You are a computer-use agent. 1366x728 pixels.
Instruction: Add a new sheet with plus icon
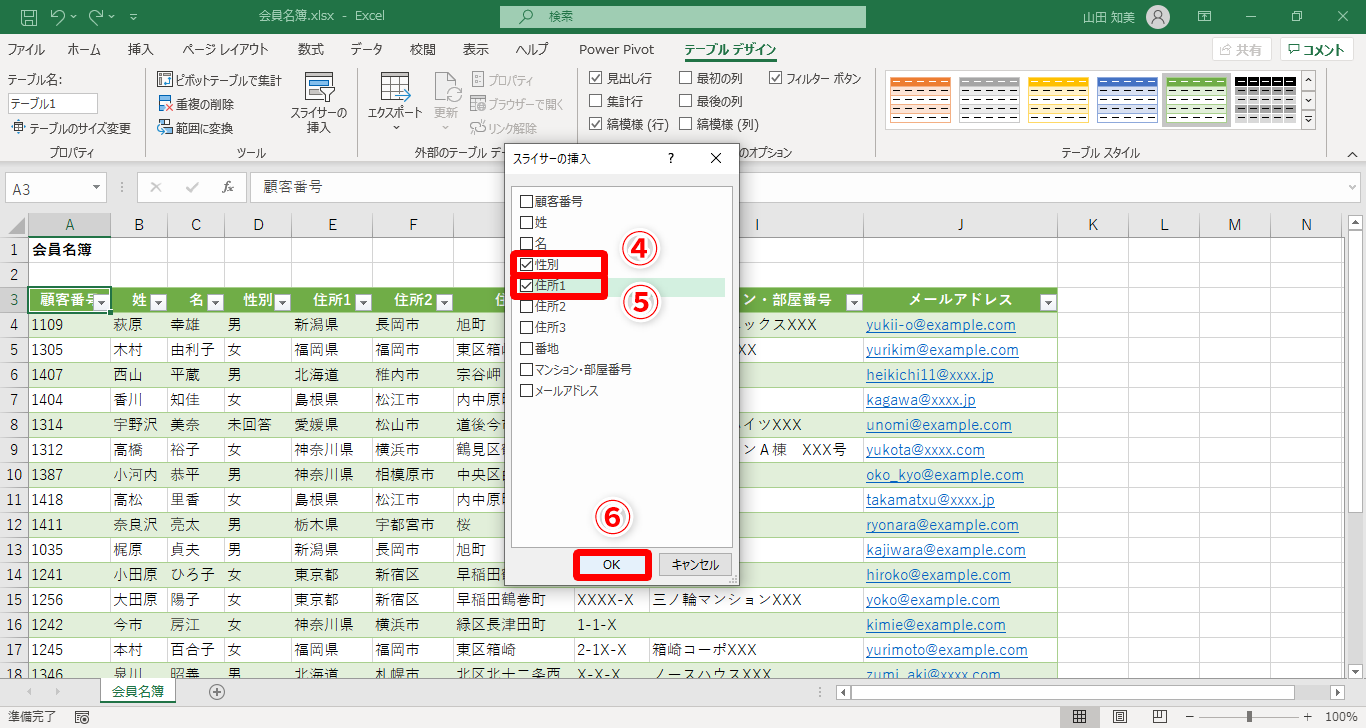[x=217, y=691]
